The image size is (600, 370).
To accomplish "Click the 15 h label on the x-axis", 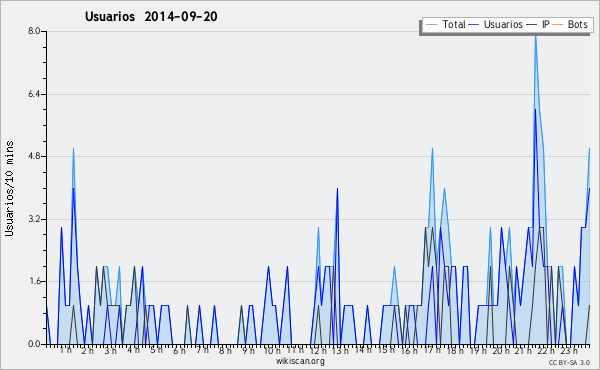I will pos(386,350).
